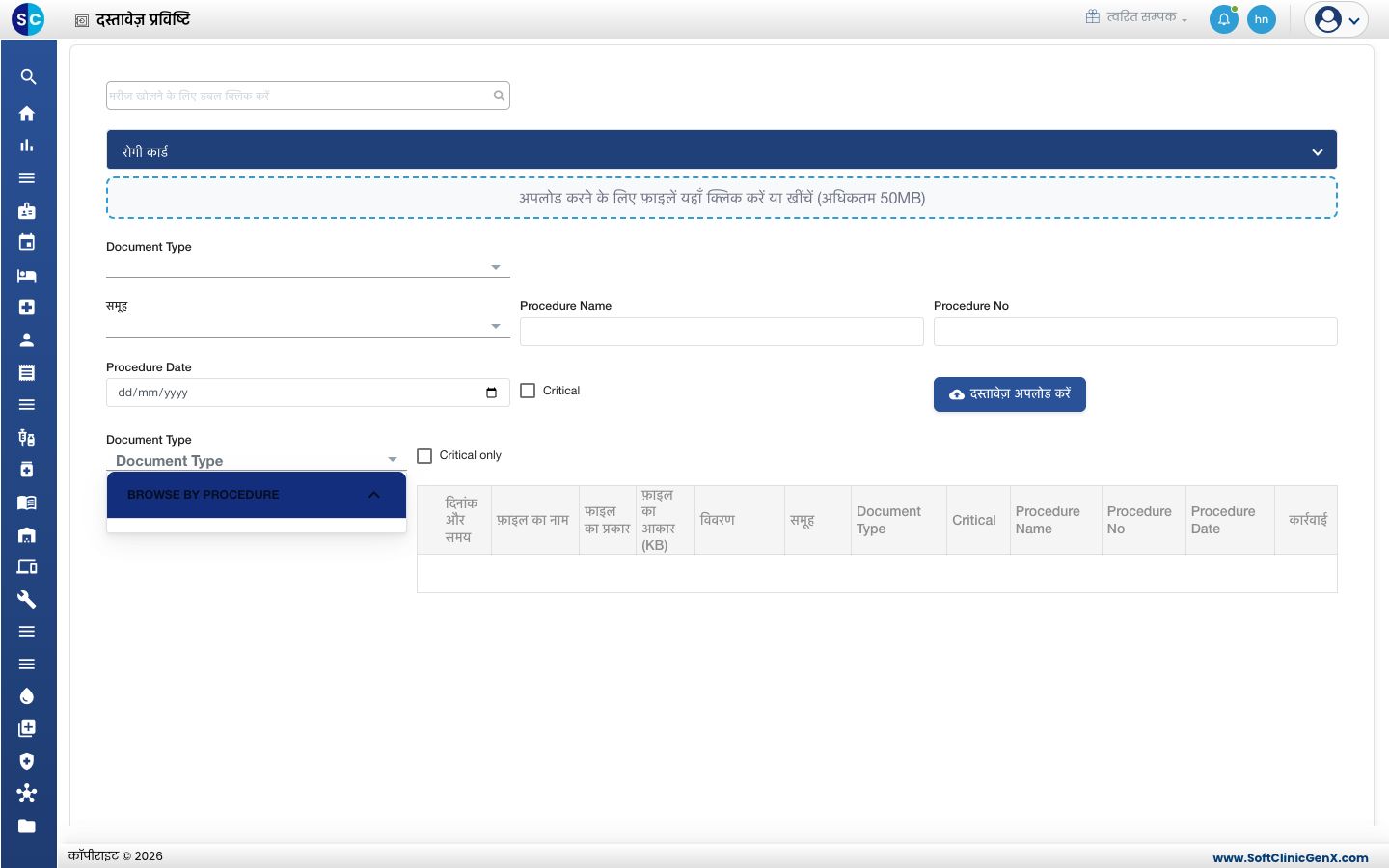1389x868 pixels.
Task: Open the hub network sidebar icon
Action: 27,794
